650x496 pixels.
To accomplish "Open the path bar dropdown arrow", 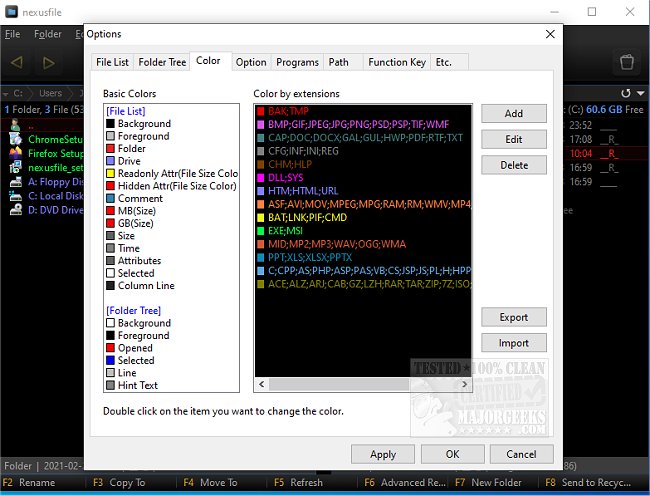I will [640, 93].
